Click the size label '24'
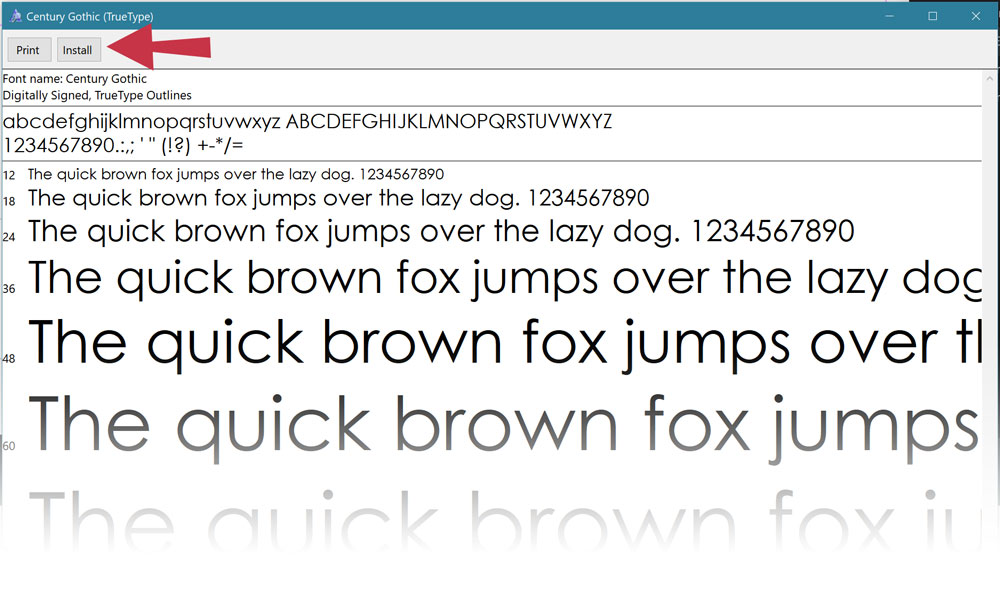The height and width of the screenshot is (589, 1000). (x=9, y=237)
